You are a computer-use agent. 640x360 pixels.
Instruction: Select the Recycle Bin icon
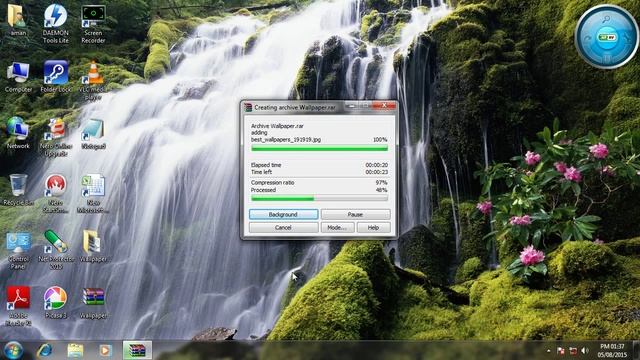pyautogui.click(x=18, y=189)
